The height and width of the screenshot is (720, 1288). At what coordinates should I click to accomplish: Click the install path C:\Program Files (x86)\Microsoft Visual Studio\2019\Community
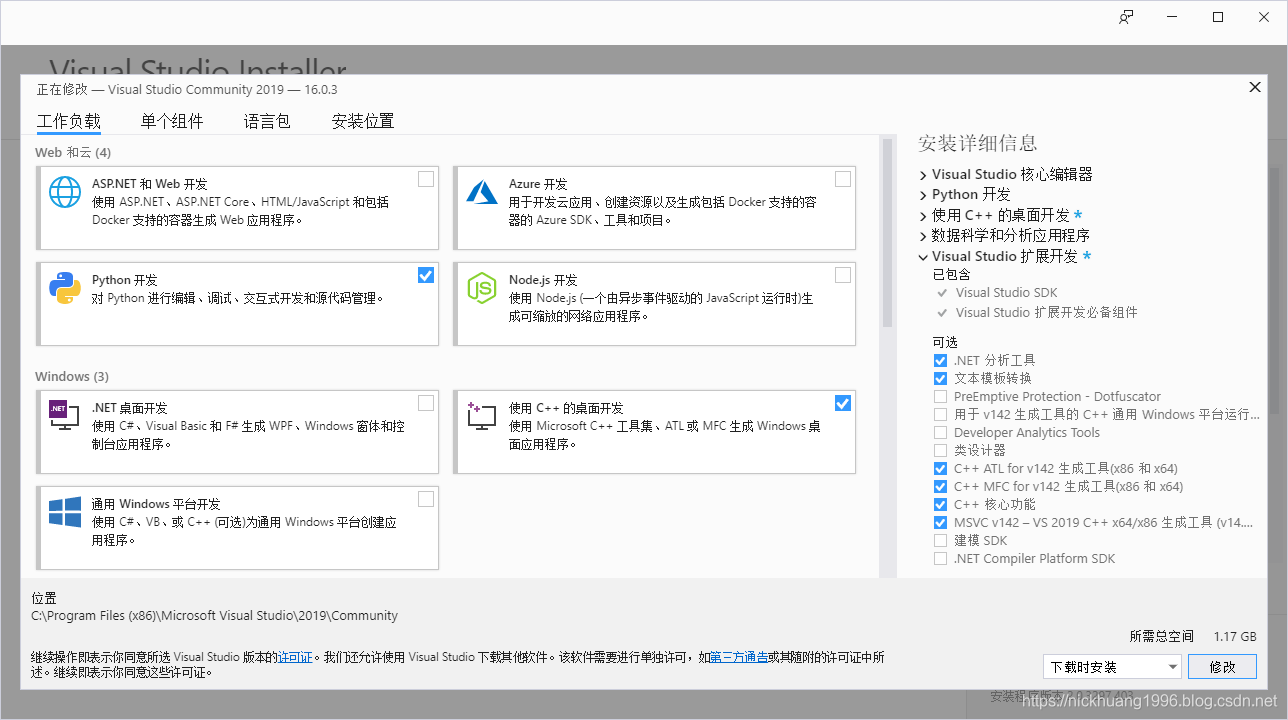(215, 616)
